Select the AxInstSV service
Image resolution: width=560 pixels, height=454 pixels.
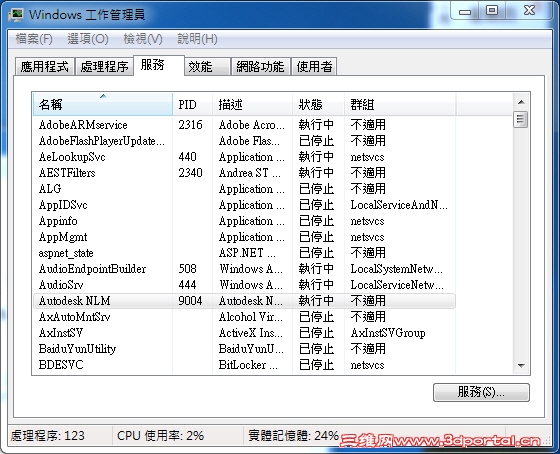(x=244, y=333)
